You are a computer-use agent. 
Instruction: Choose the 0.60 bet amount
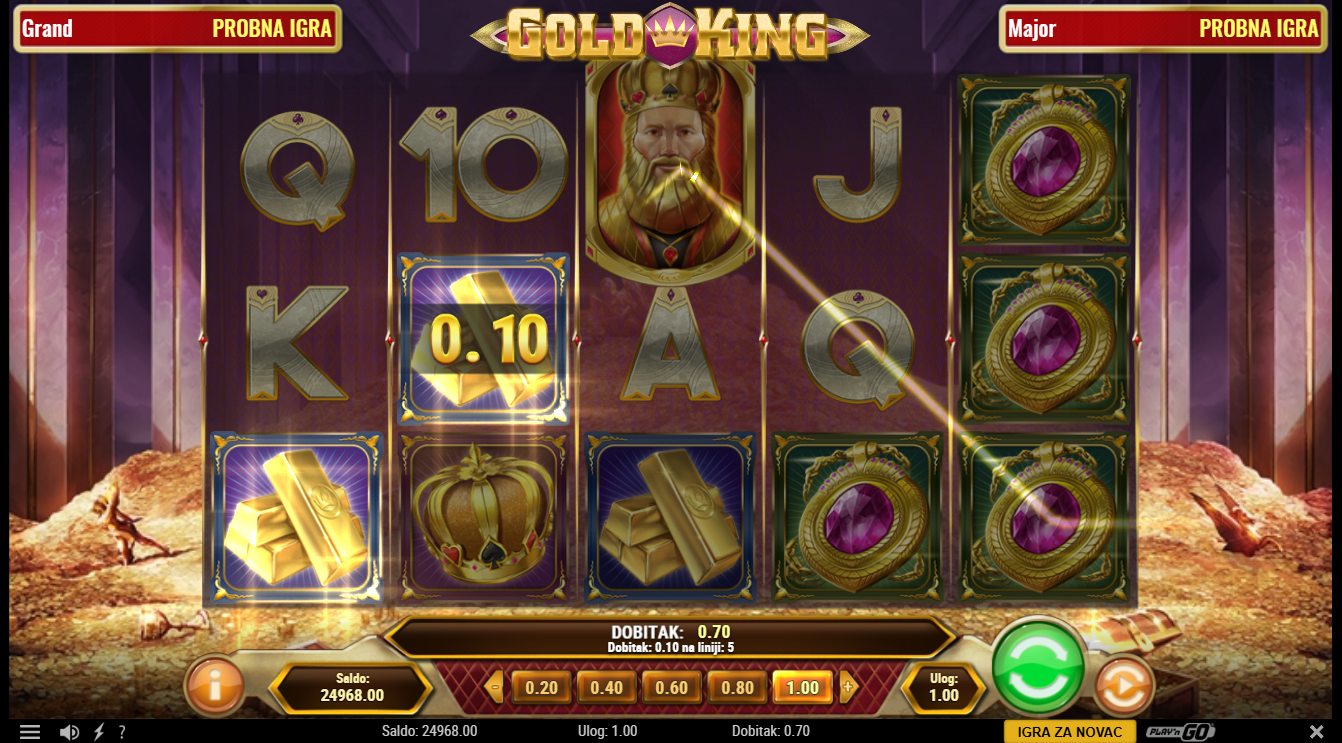pos(671,688)
